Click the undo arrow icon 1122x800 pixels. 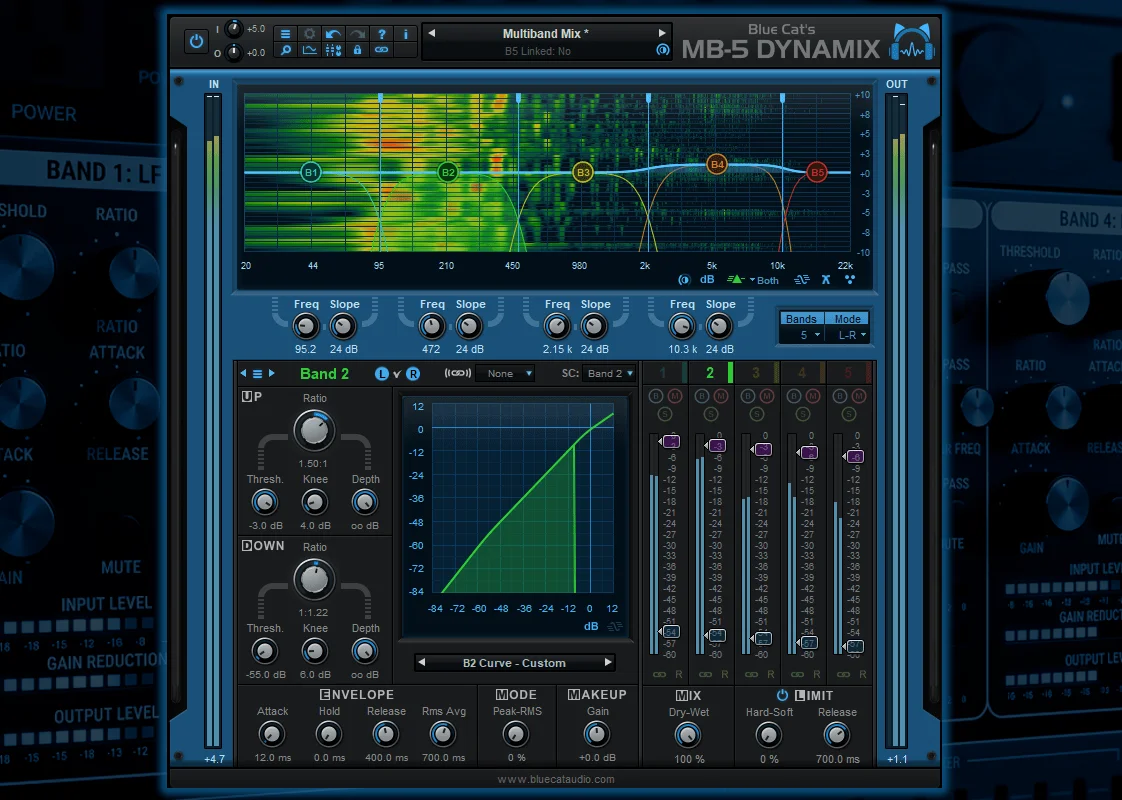[333, 34]
